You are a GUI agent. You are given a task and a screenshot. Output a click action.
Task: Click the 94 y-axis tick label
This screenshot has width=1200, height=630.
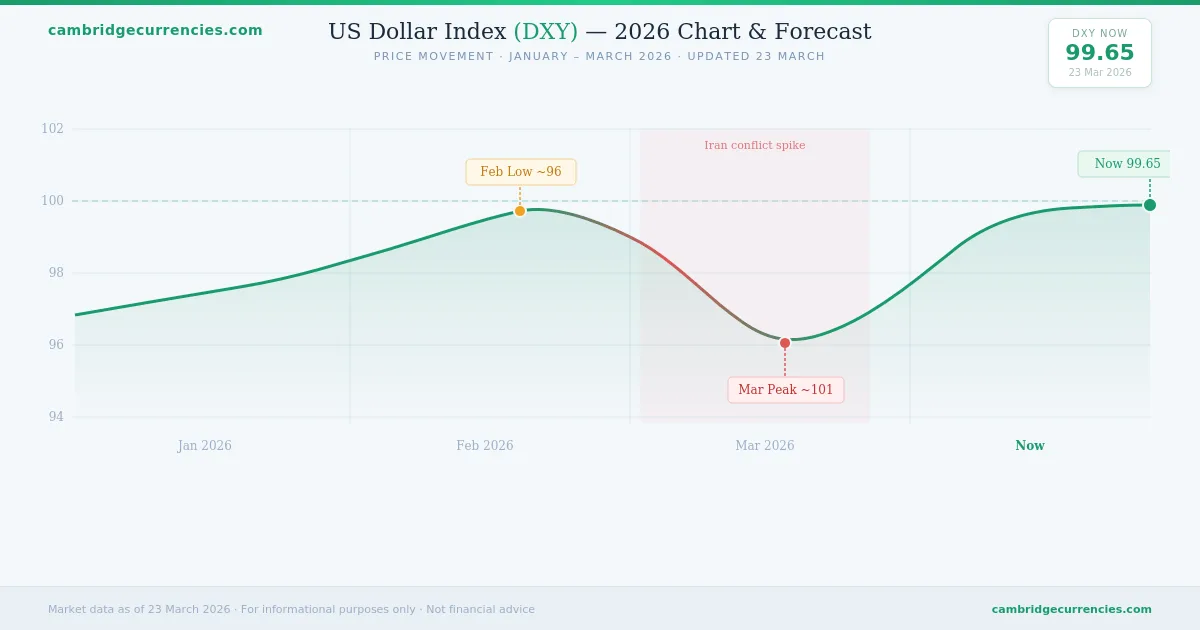coord(56,417)
